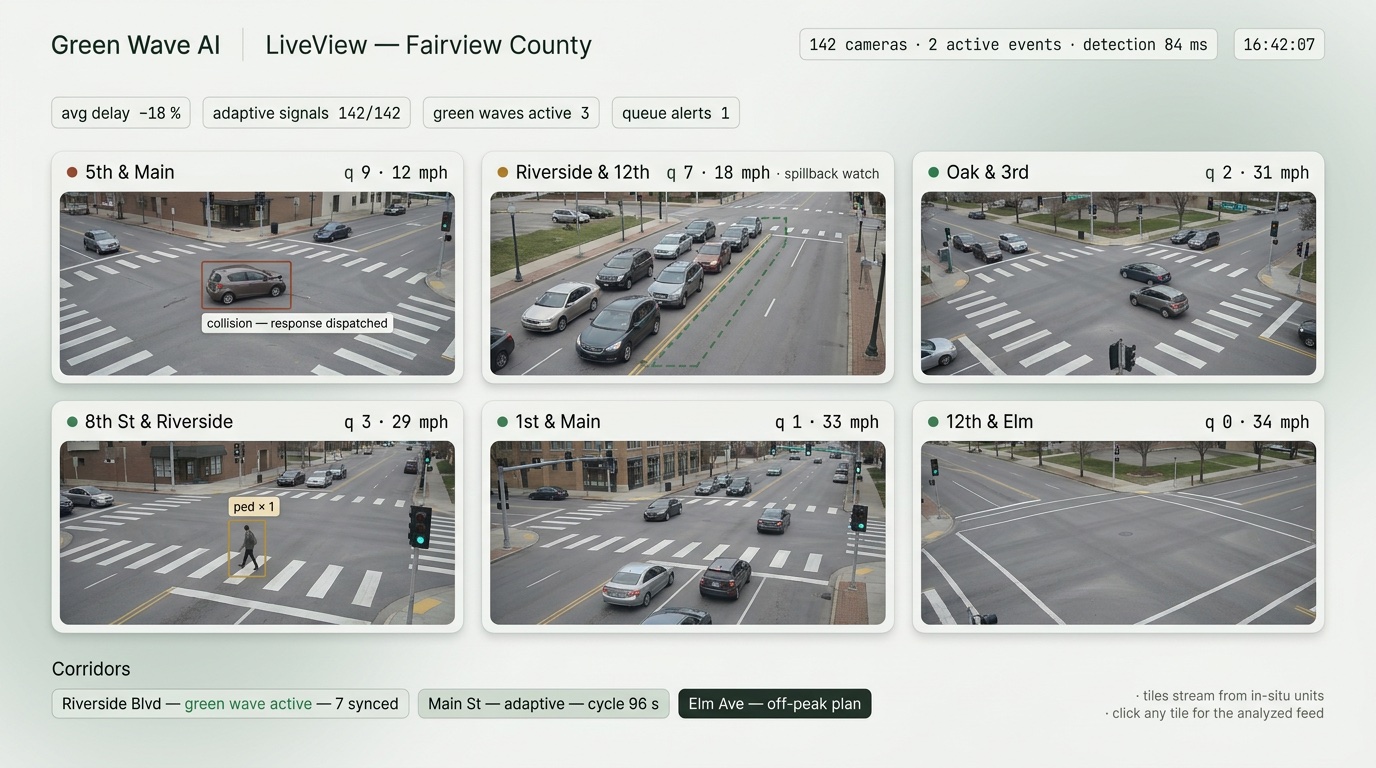1376x768 pixels.
Task: Choose the Elm Ave off-peak plan corridor
Action: 775,704
